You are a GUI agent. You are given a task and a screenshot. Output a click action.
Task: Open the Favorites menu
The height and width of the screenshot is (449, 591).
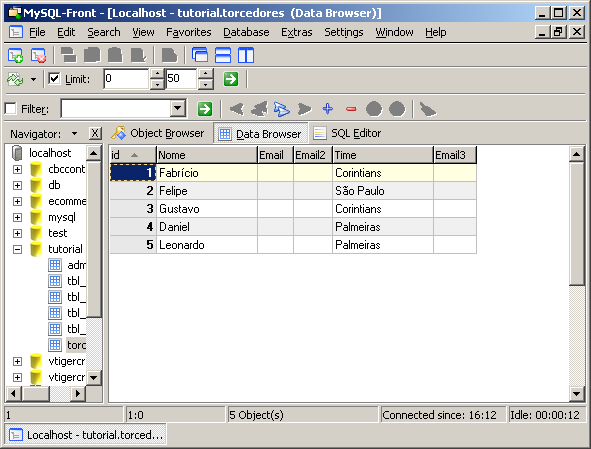click(188, 32)
